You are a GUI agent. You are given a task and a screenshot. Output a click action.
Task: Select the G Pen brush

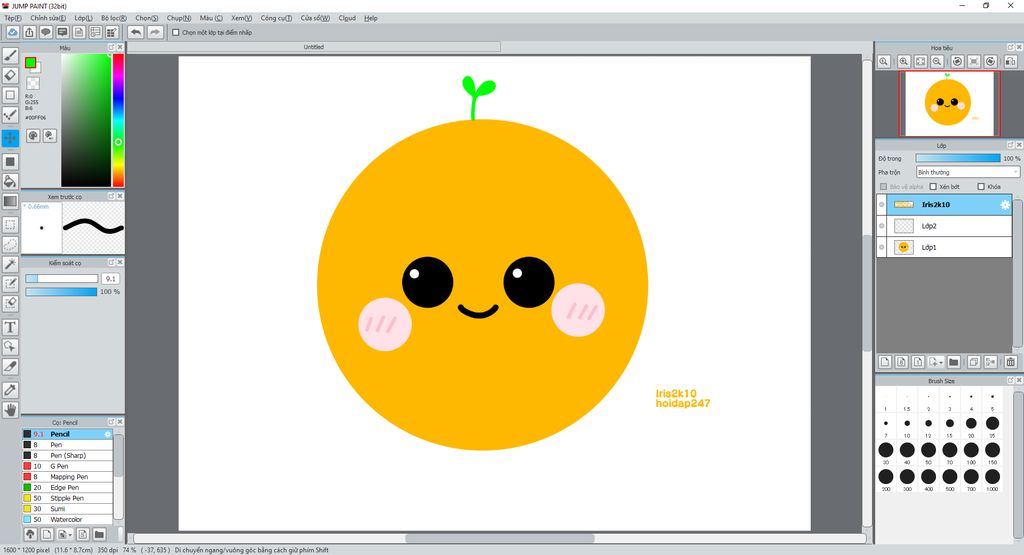pyautogui.click(x=67, y=466)
